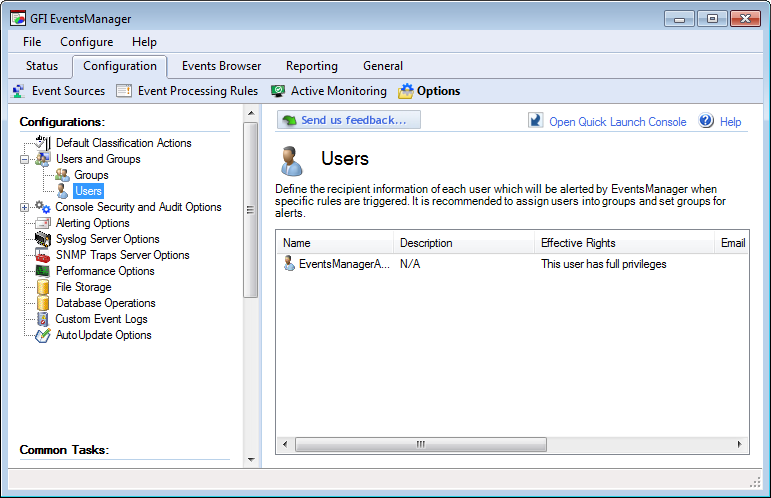Switch to the Status tab
The width and height of the screenshot is (771, 498).
(42, 66)
